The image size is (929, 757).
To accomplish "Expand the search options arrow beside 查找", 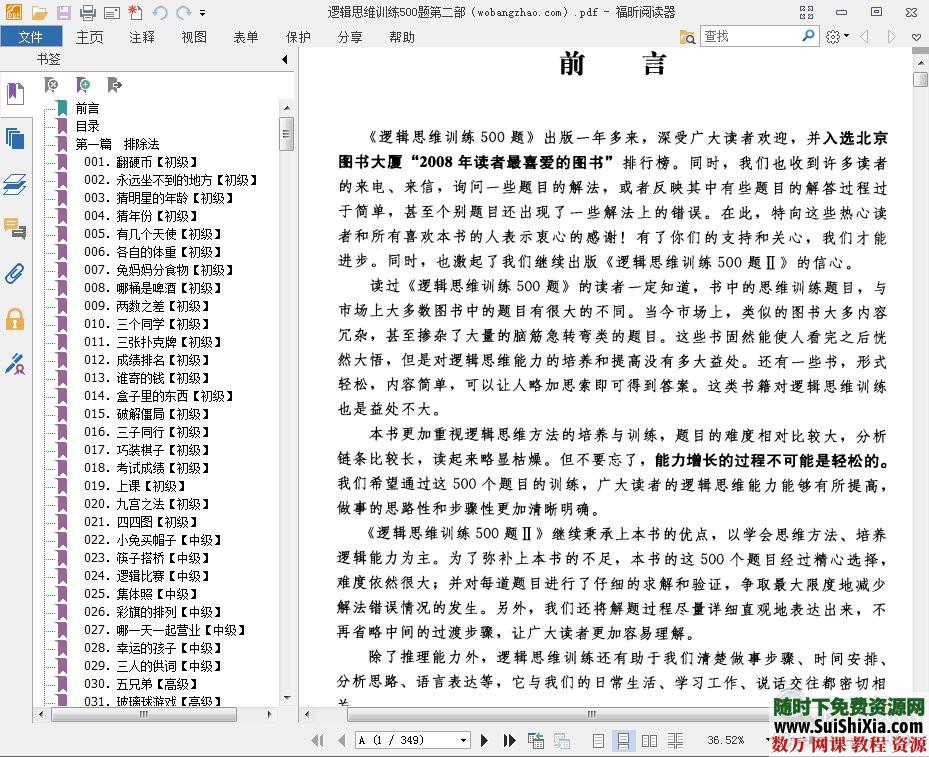I will 846,36.
